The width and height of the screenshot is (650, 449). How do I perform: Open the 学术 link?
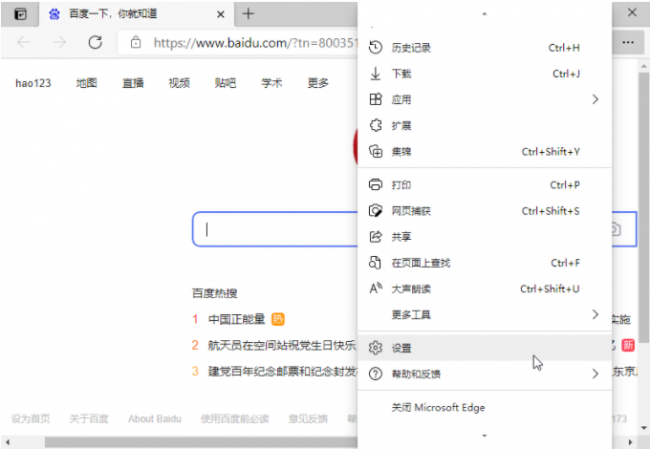pos(272,83)
